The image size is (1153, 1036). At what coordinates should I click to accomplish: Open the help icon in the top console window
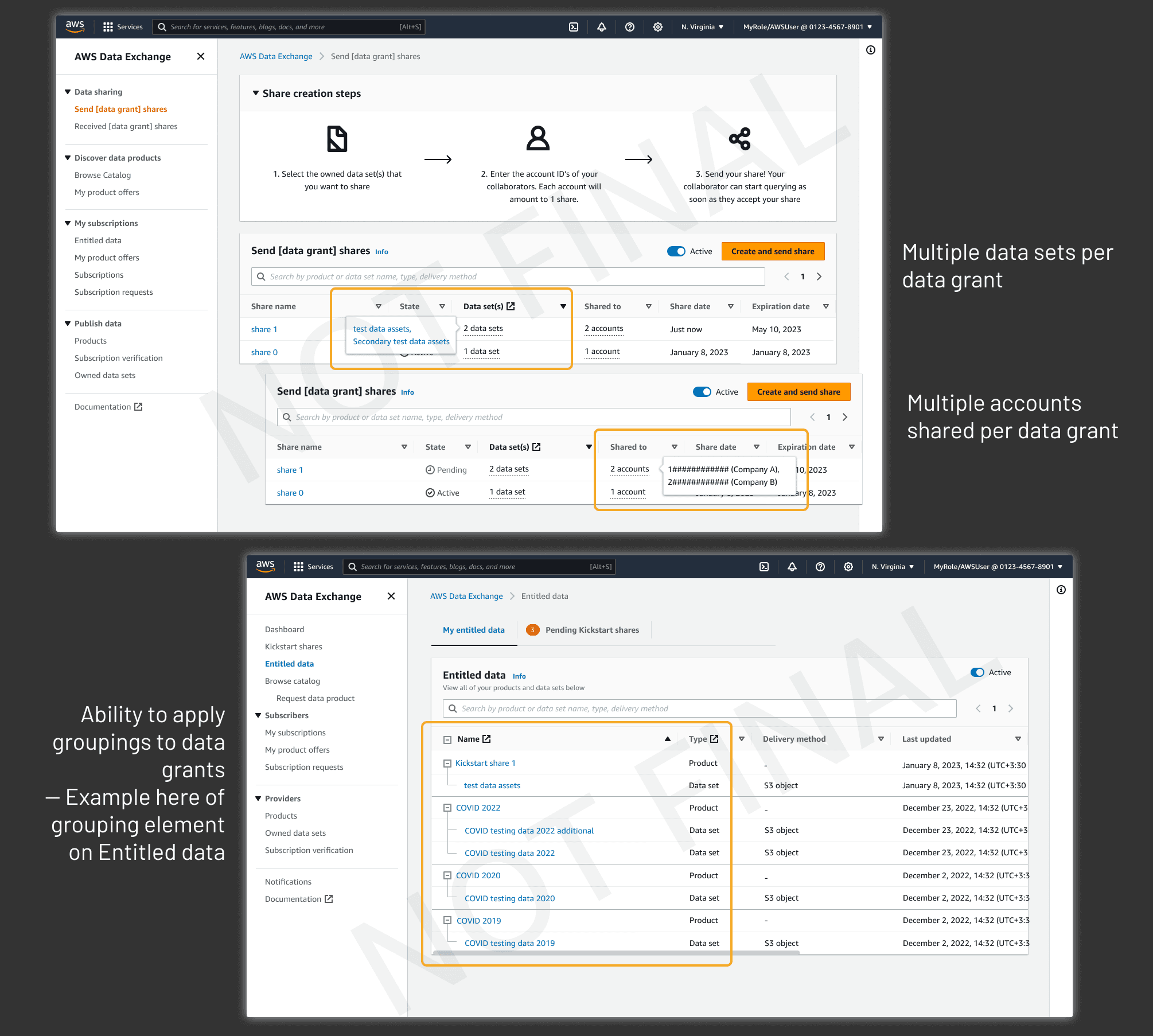[x=630, y=27]
